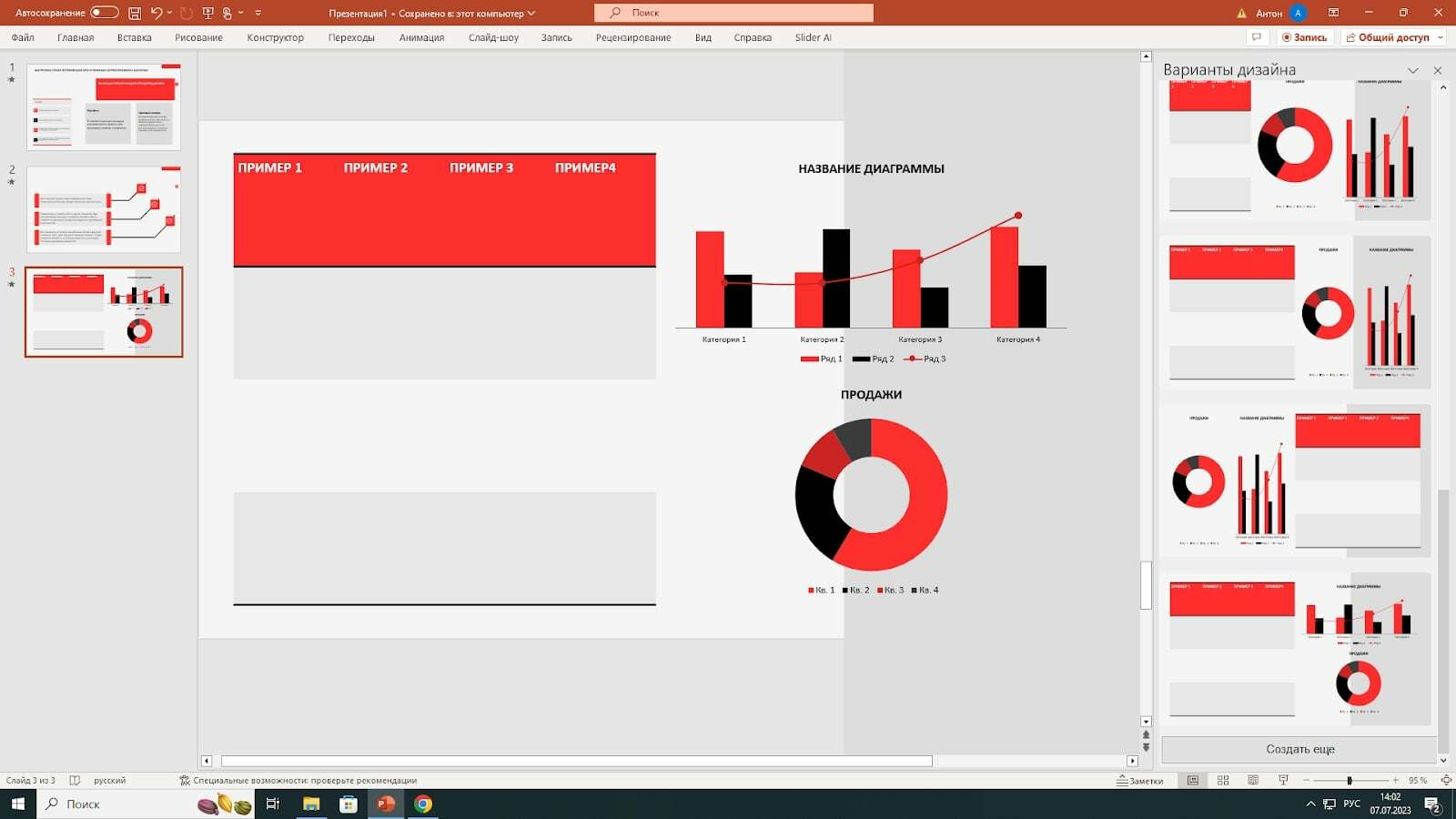
Task: Click the accessibility check status in status bar
Action: (x=298, y=780)
